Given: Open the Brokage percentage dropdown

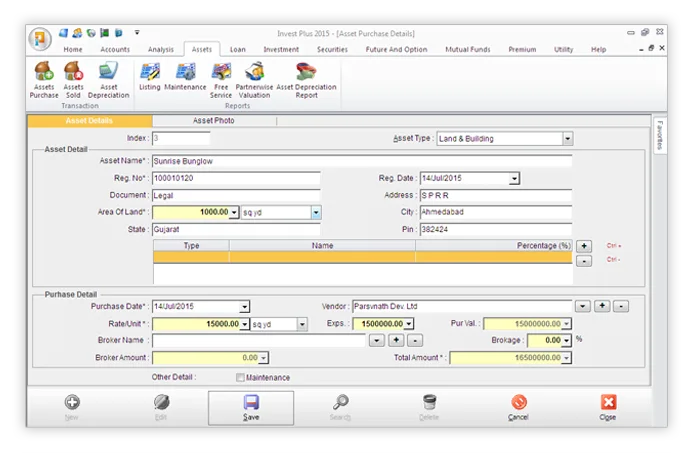Looking at the screenshot, I should coord(567,340).
